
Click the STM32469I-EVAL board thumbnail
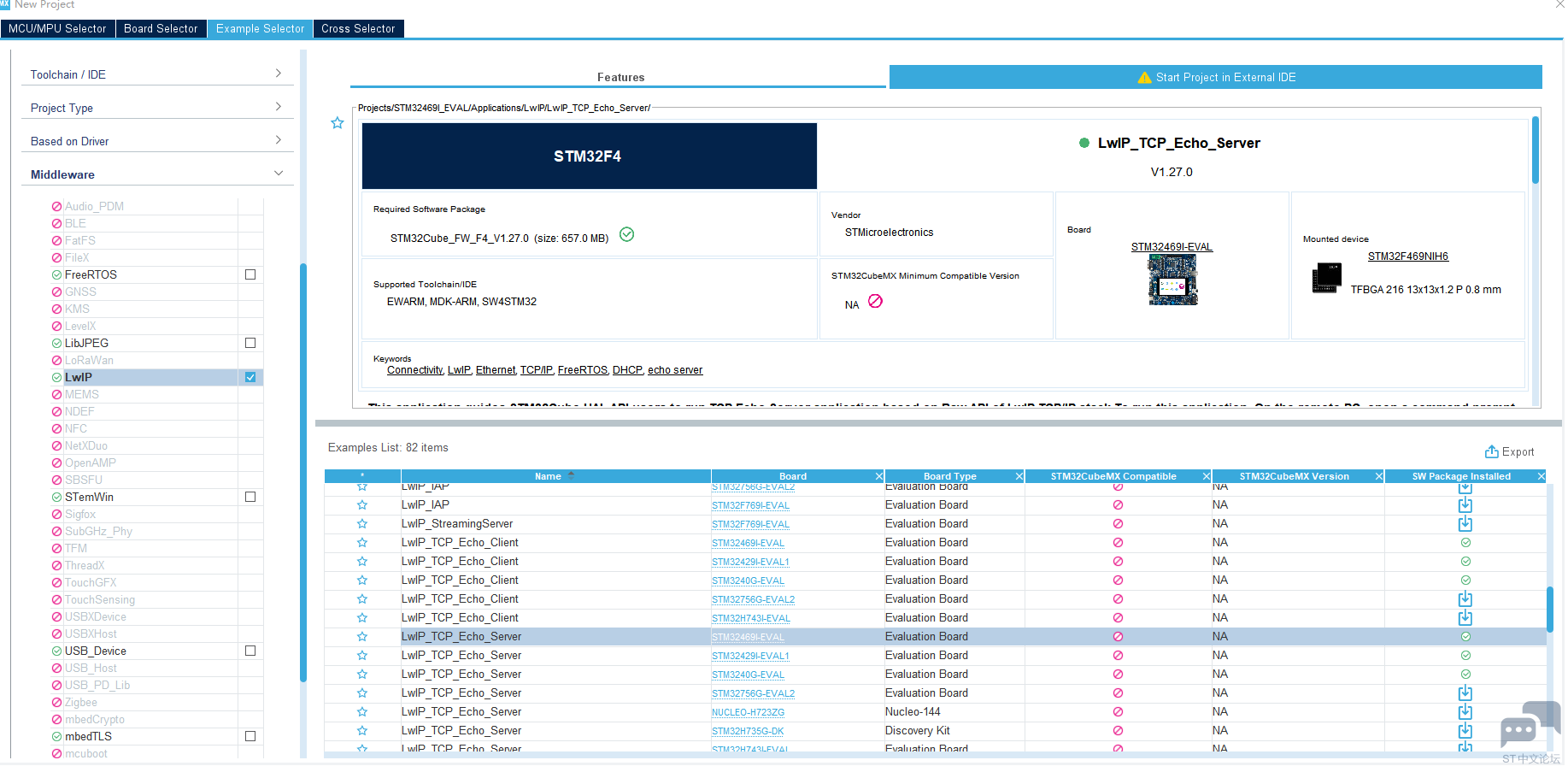(1172, 280)
